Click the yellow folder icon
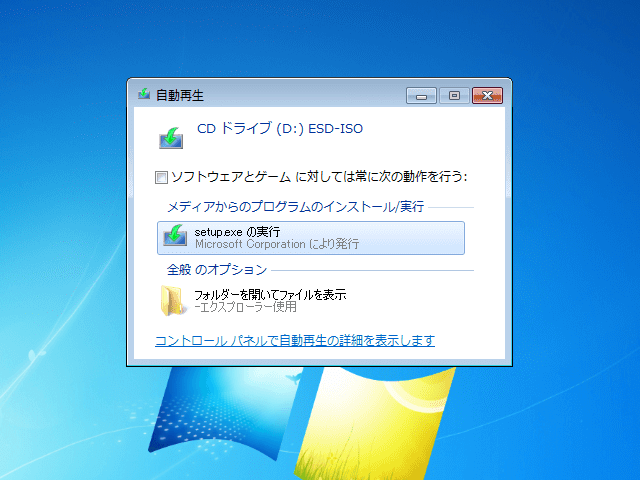Screen dimensions: 640x480 click(172, 299)
